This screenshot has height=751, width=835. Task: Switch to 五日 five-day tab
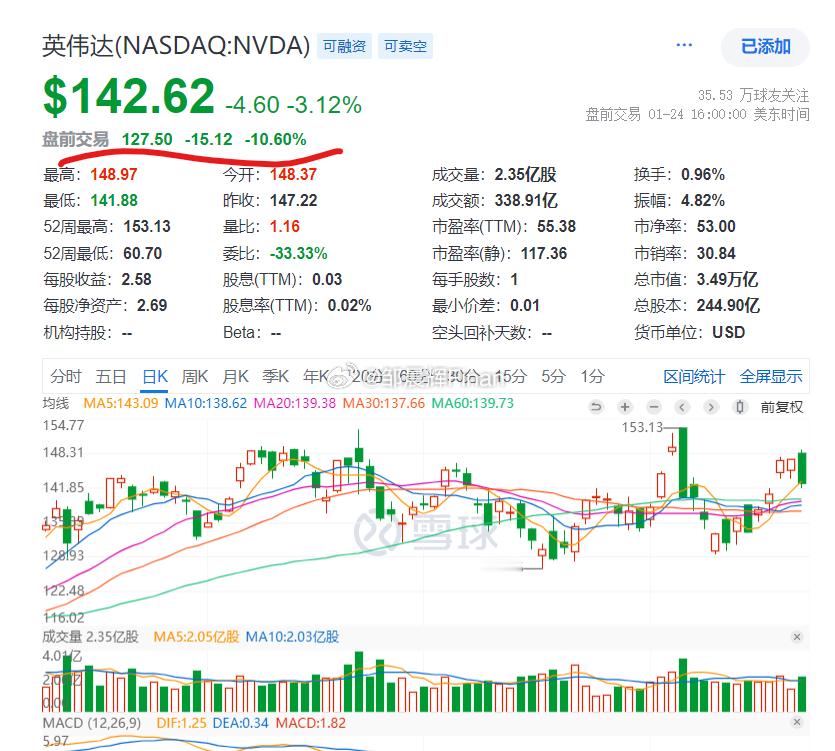coord(111,377)
